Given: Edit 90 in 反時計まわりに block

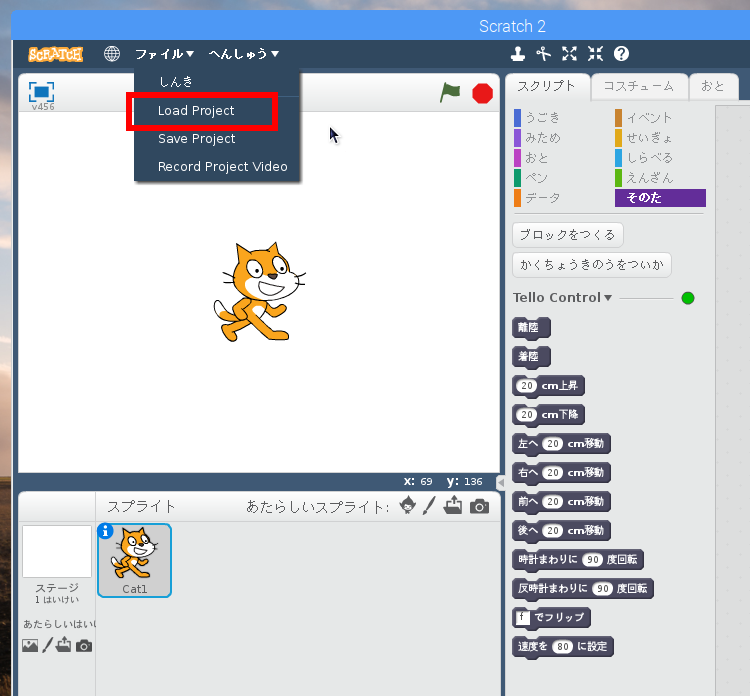Looking at the screenshot, I should 603,589.
